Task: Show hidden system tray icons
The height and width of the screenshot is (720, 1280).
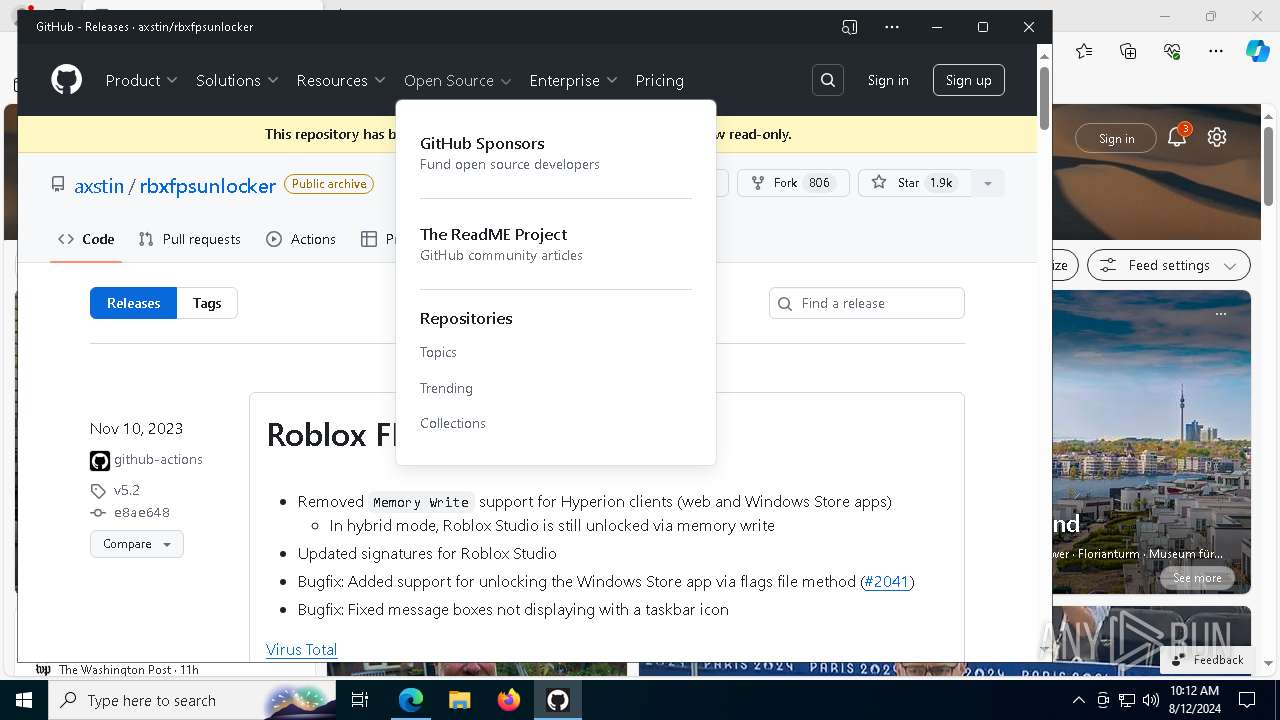Action: [x=1078, y=700]
